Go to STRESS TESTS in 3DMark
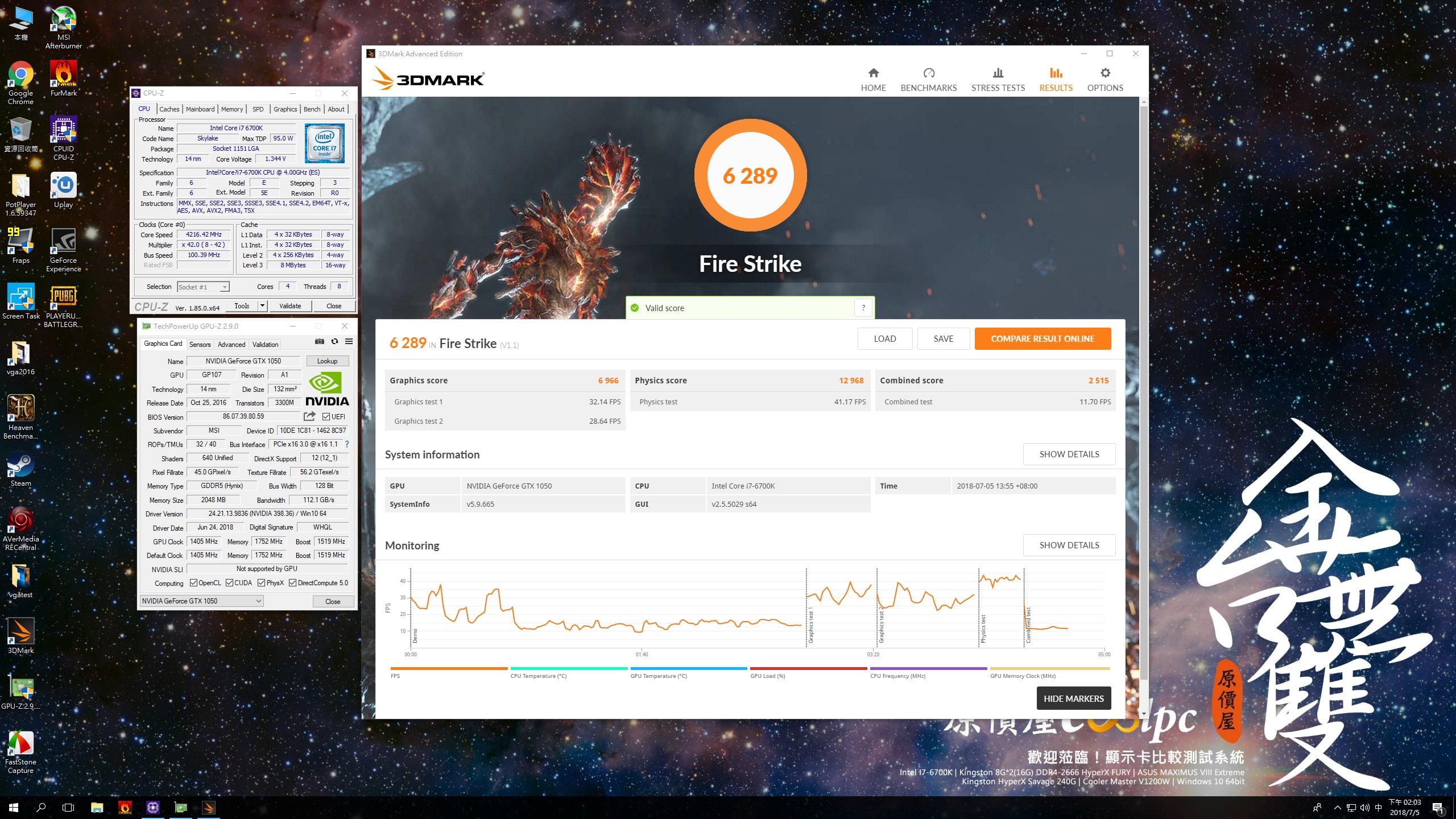The height and width of the screenshot is (819, 1456). (998, 80)
